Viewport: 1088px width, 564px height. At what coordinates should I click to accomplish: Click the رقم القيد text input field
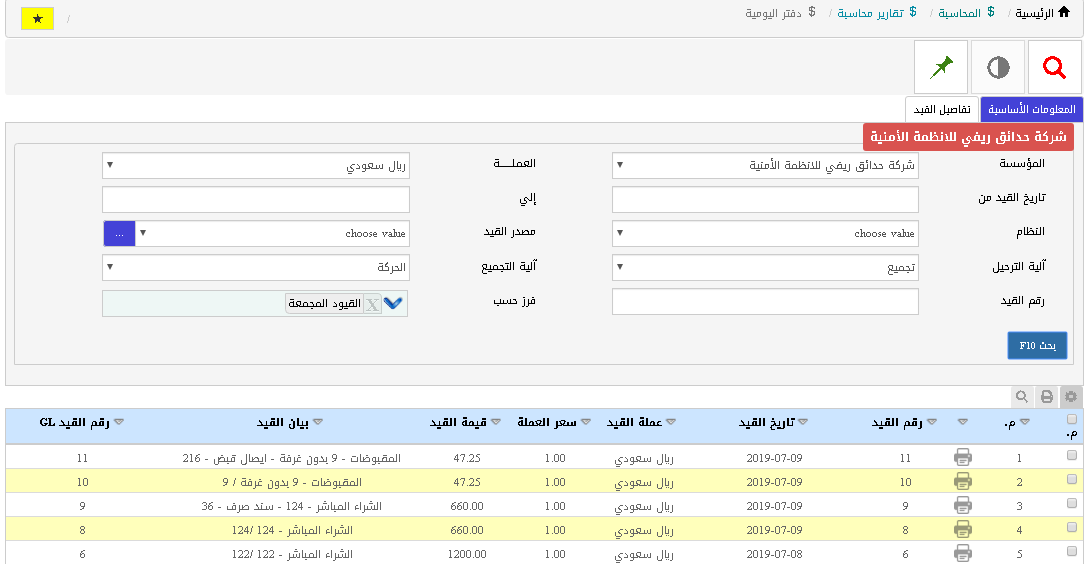coord(765,301)
